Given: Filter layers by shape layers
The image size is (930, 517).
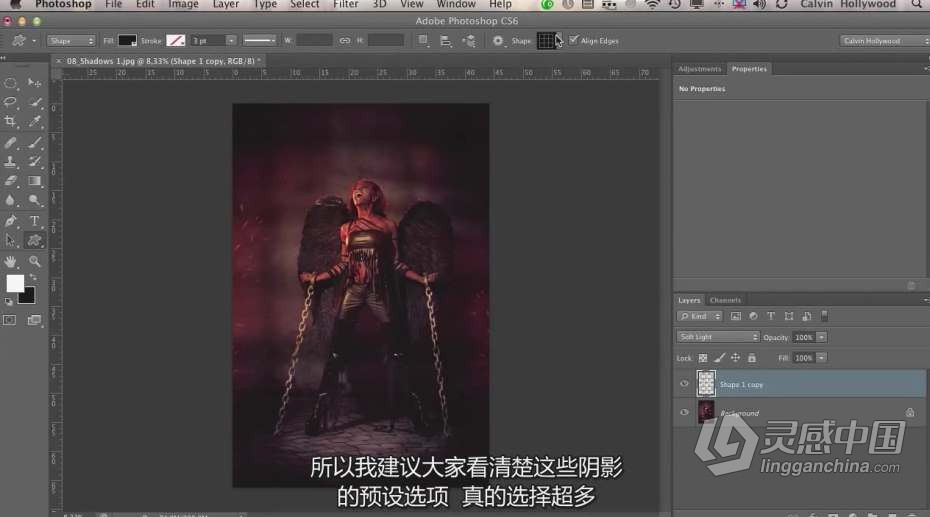Looking at the screenshot, I should click(789, 317).
